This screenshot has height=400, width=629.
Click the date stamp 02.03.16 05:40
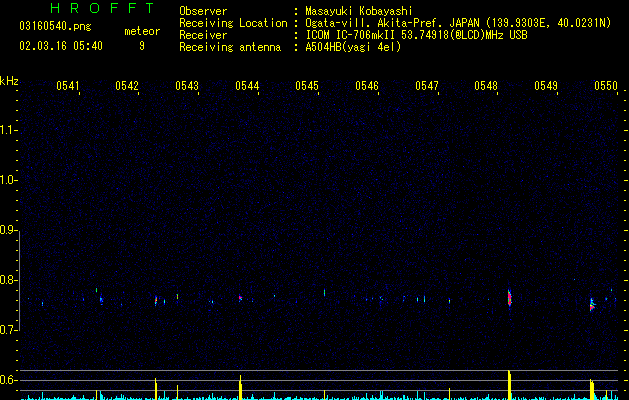(61, 46)
